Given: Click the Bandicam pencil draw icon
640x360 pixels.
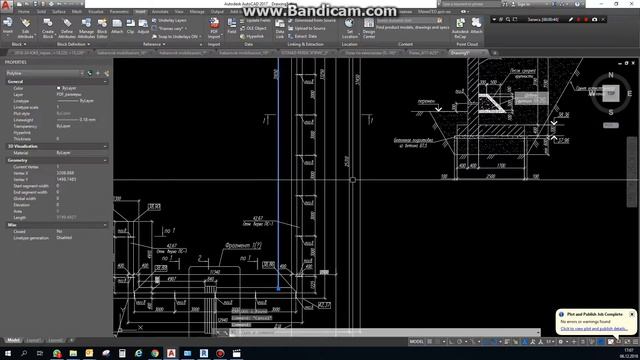Looking at the screenshot, I should [x=571, y=19].
